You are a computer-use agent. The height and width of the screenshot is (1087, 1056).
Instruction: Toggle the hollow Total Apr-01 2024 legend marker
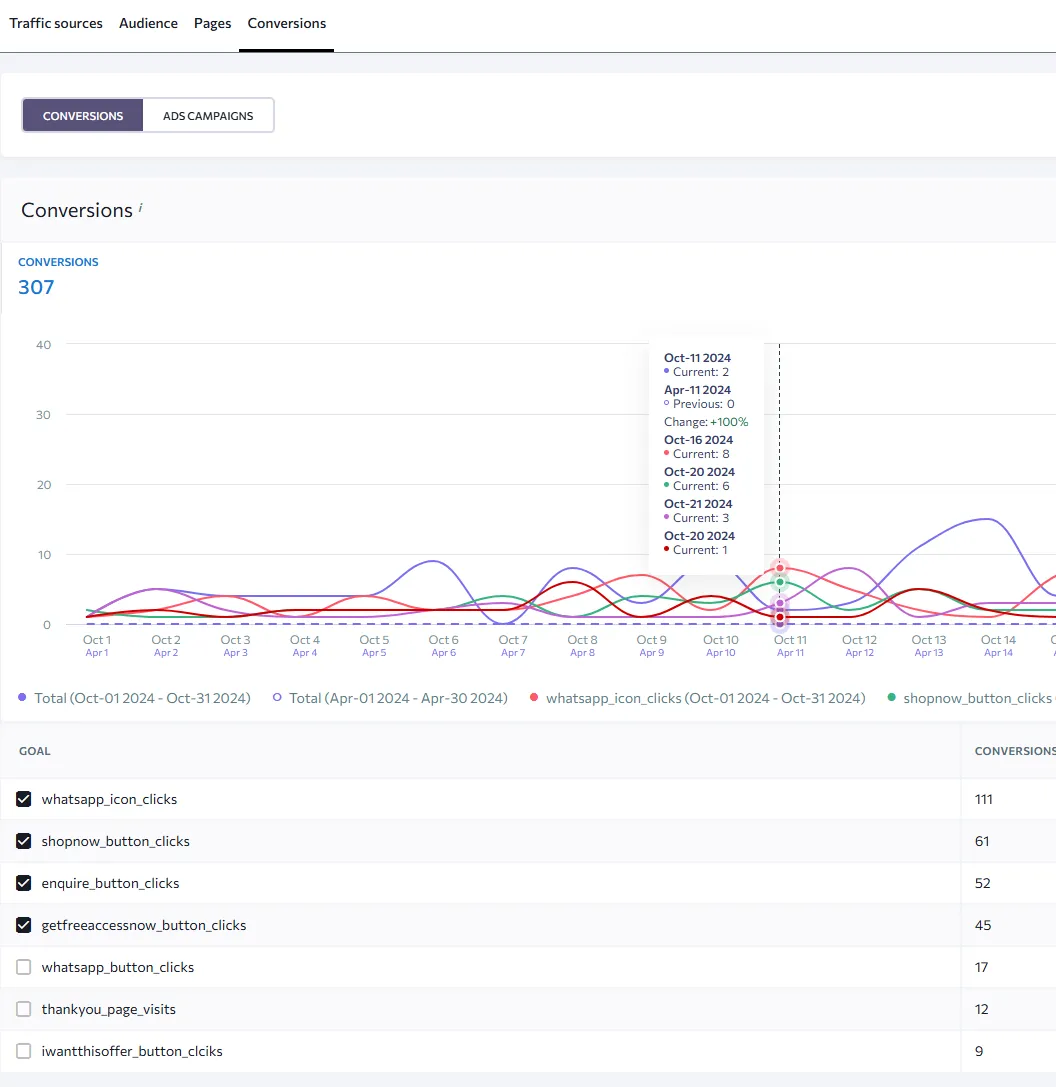[x=277, y=697]
